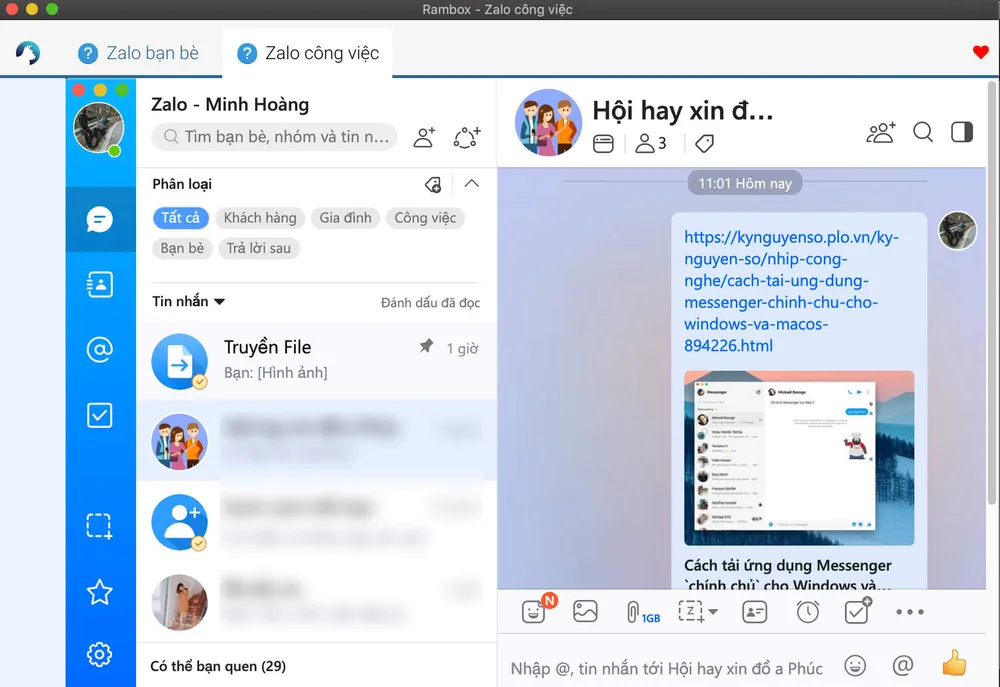Select the 'Gia đình' filter chip
Screen dimensions: 1000x687
tap(345, 218)
